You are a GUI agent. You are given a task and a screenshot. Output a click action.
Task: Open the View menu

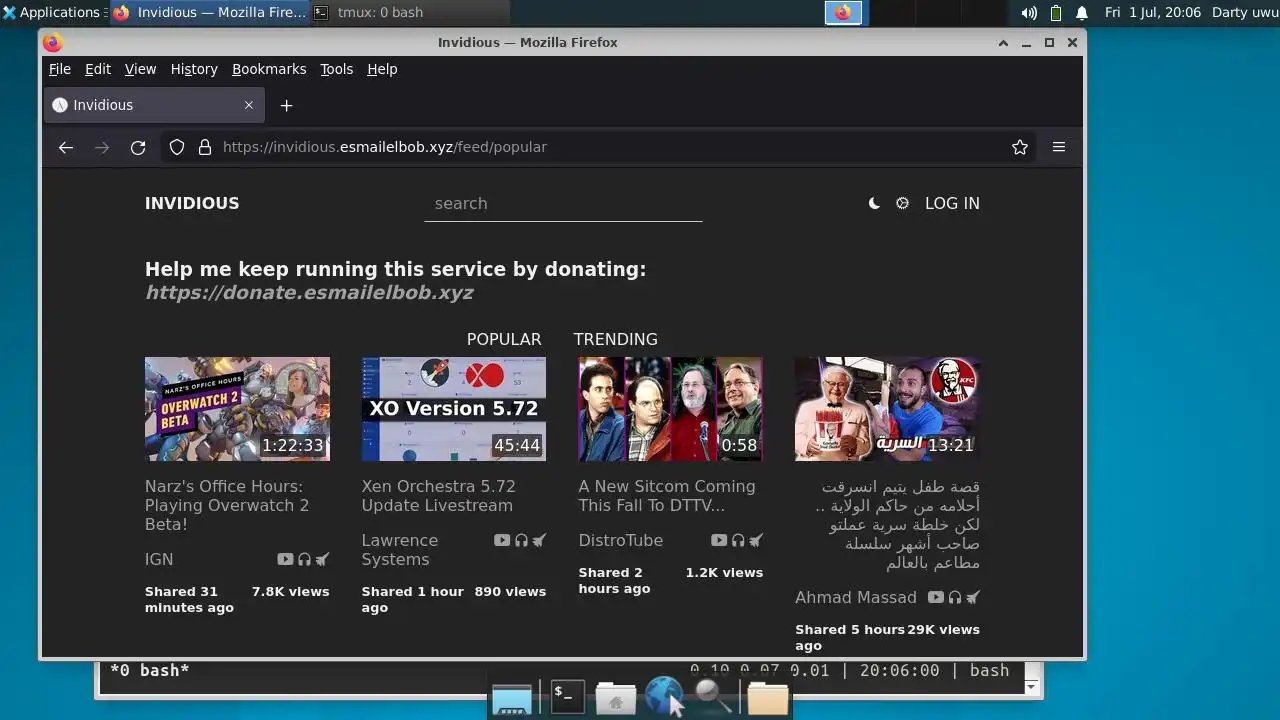(x=140, y=69)
